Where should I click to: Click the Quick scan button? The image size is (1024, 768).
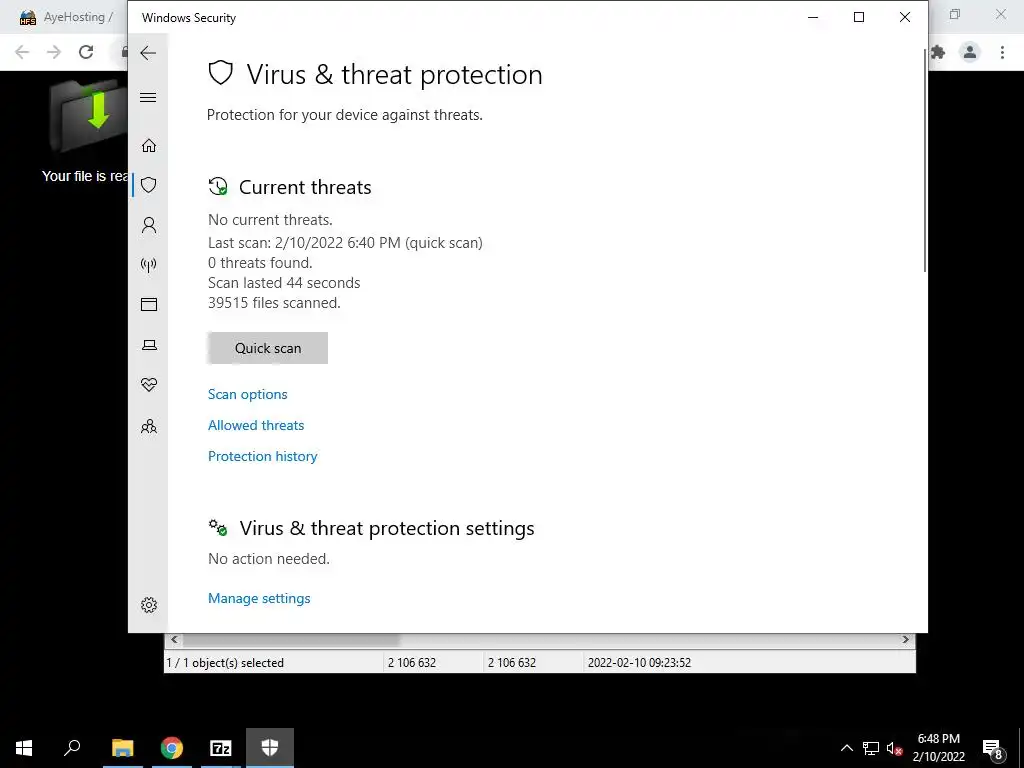(x=268, y=348)
